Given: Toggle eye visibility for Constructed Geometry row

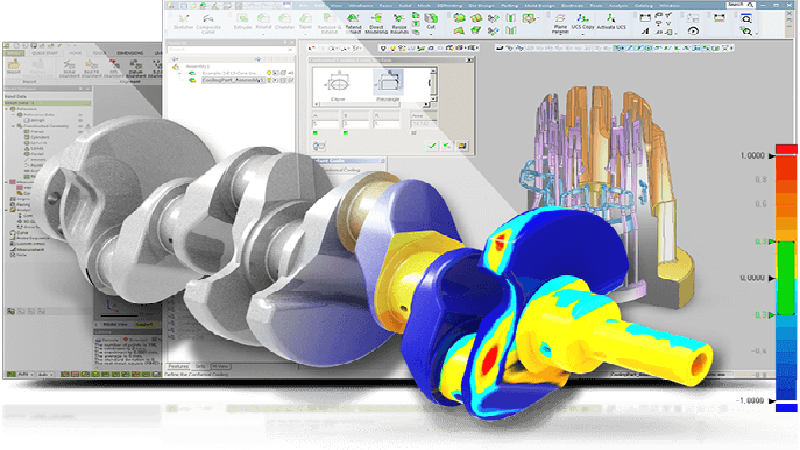Looking at the screenshot, I should (81, 126).
